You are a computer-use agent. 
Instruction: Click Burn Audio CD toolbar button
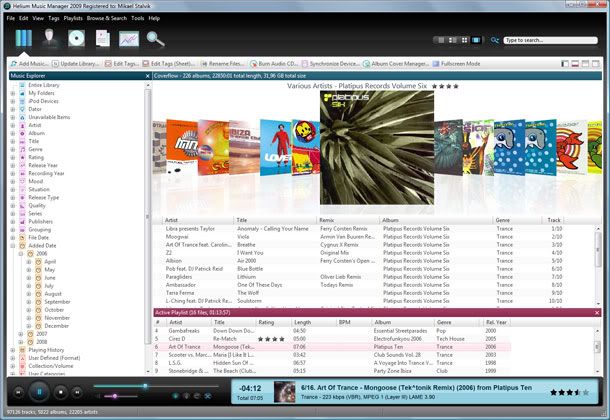pos(274,64)
